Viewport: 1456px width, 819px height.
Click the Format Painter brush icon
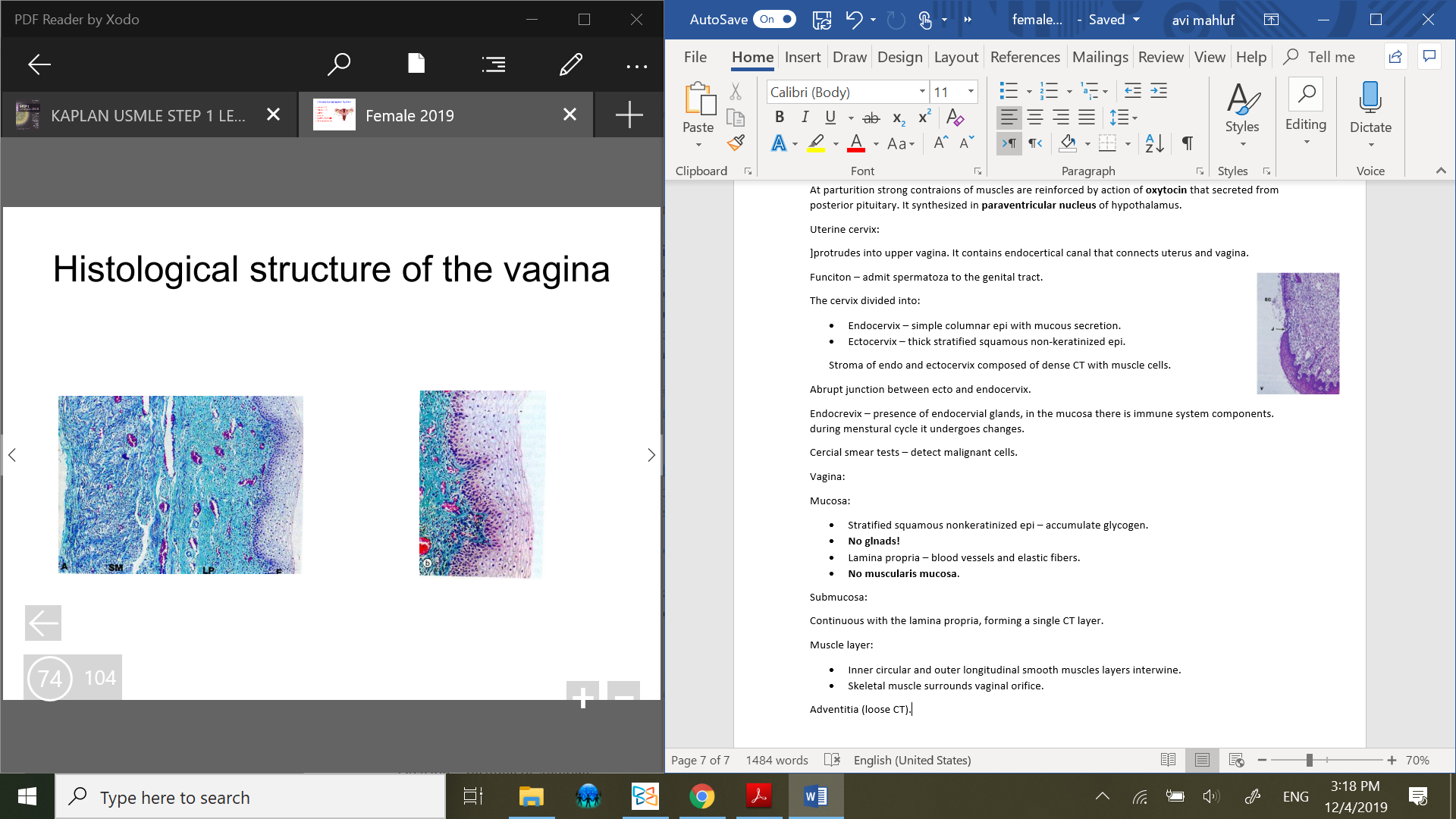click(x=736, y=143)
